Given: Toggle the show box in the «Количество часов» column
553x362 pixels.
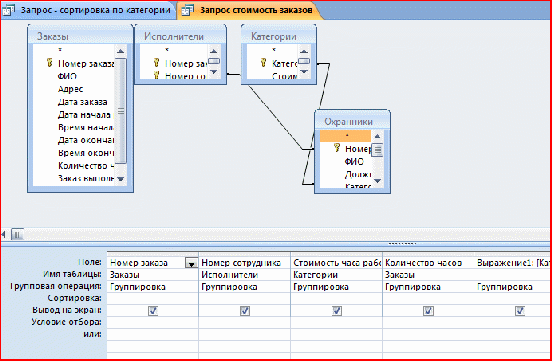Looking at the screenshot, I should pyautogui.click(x=428, y=310).
